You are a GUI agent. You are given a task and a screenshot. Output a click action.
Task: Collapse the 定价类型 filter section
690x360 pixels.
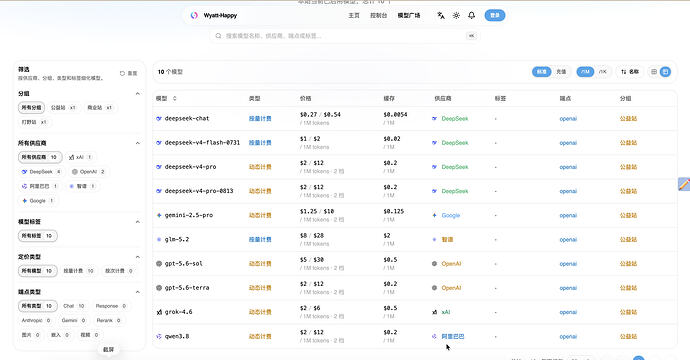coord(138,257)
